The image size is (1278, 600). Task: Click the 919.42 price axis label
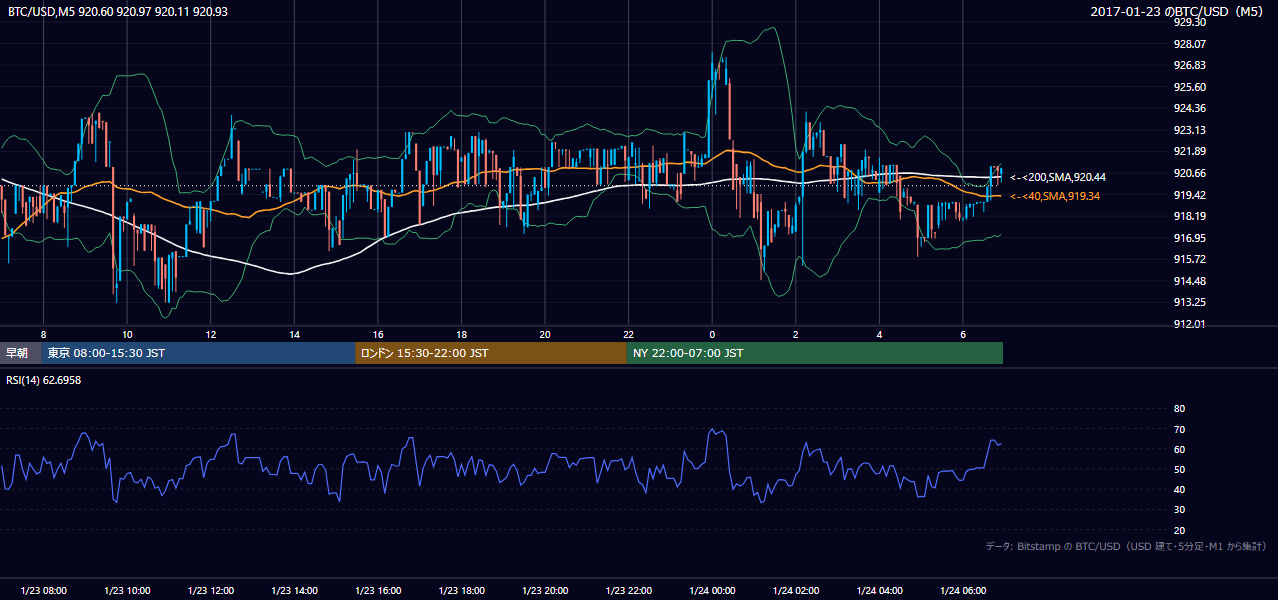point(1189,195)
